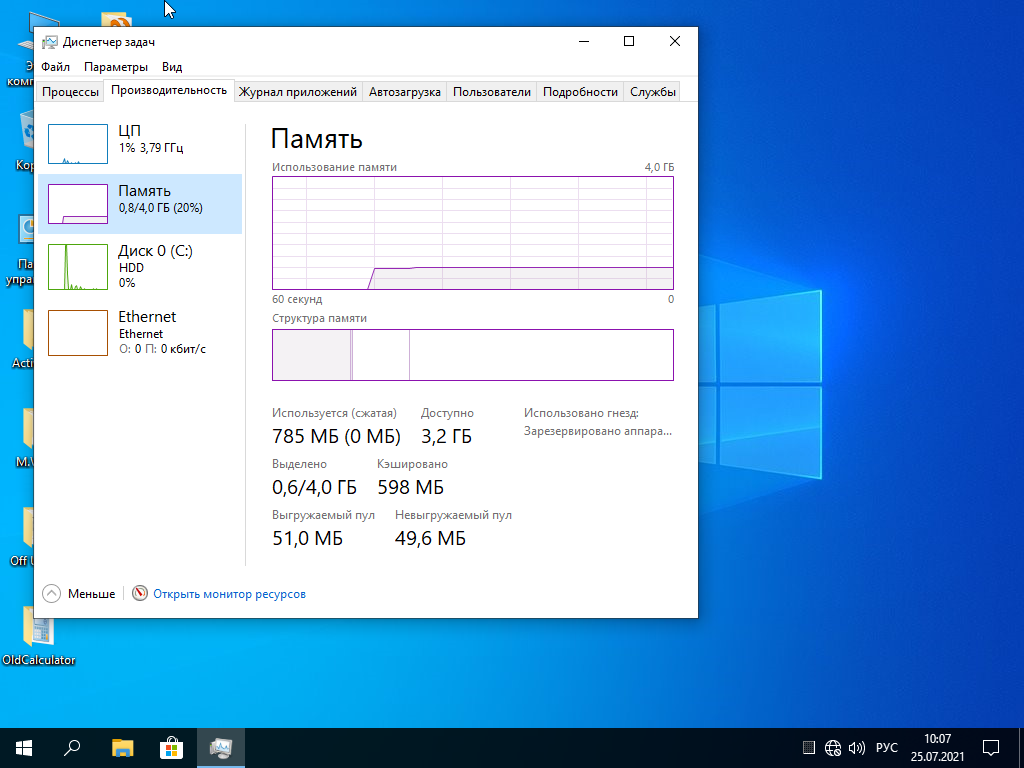Click the memory usage graph
The width and height of the screenshot is (1024, 768).
[x=473, y=232]
